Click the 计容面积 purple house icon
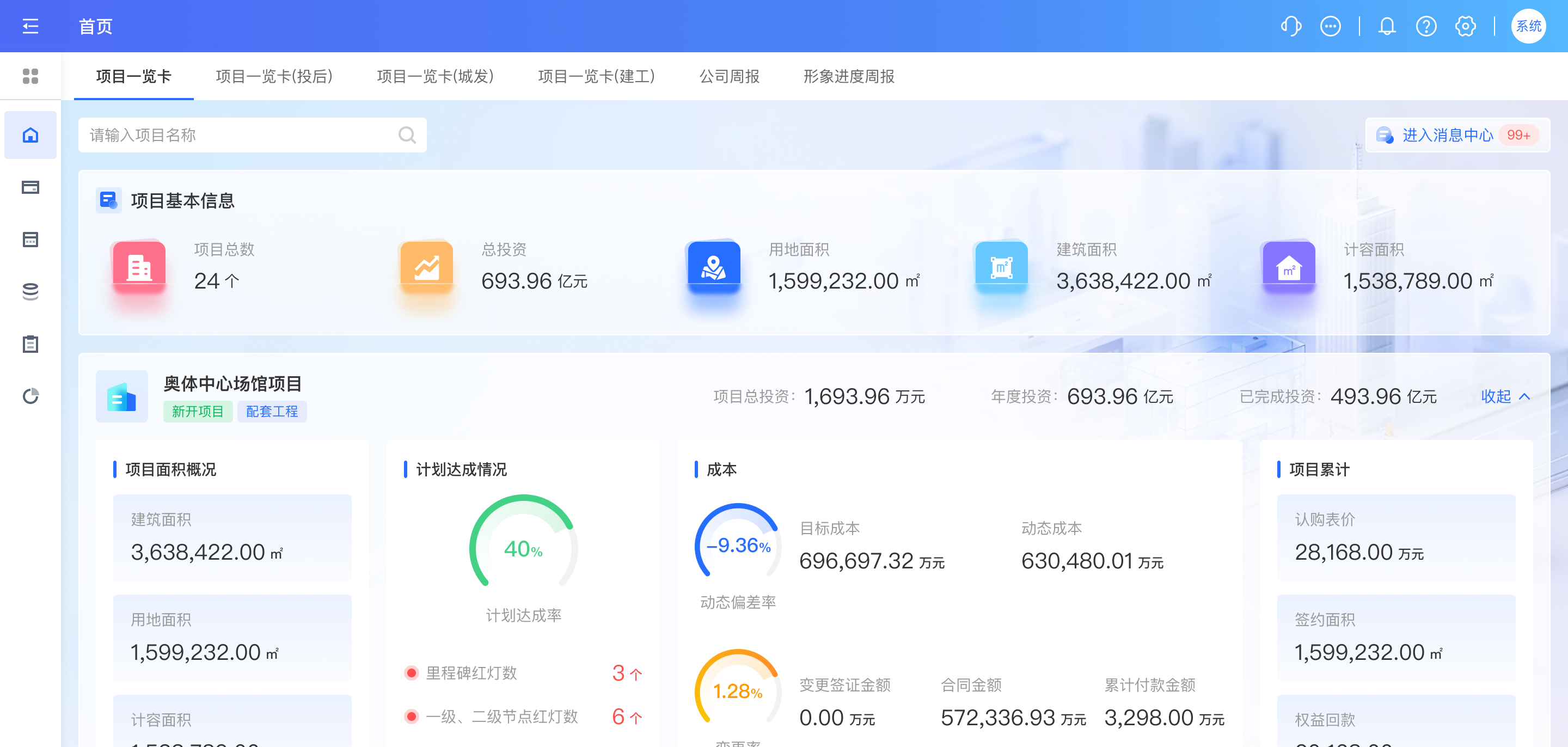The width and height of the screenshot is (1568, 747). 1289,267
